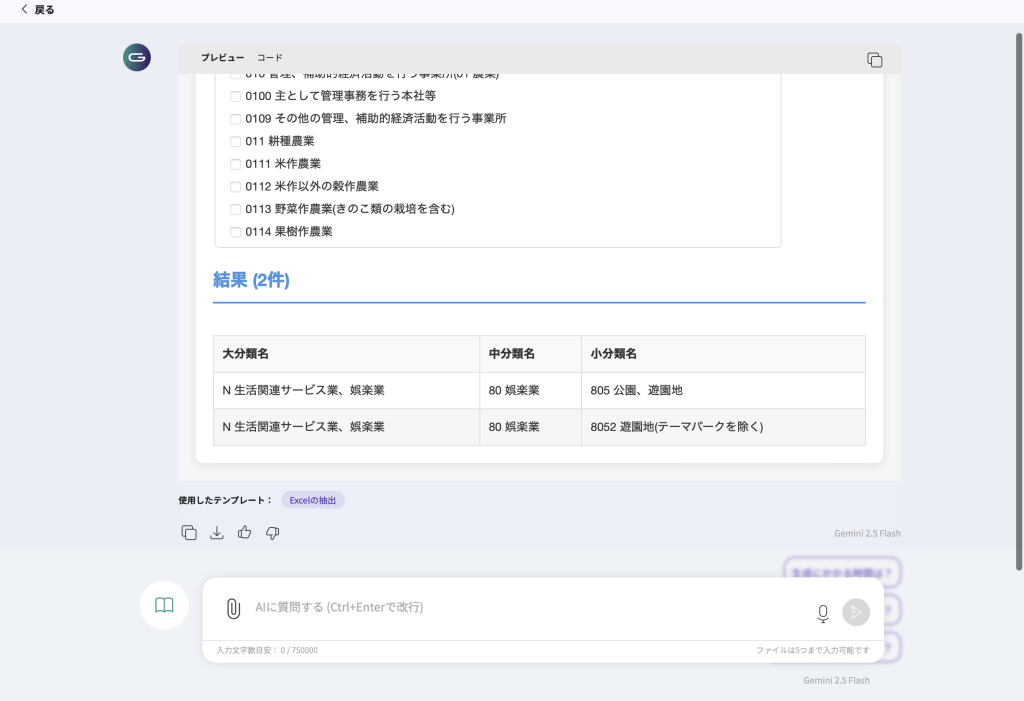This screenshot has width=1024, height=701.
Task: Click the Excelの抽出 template tag
Action: (312, 500)
